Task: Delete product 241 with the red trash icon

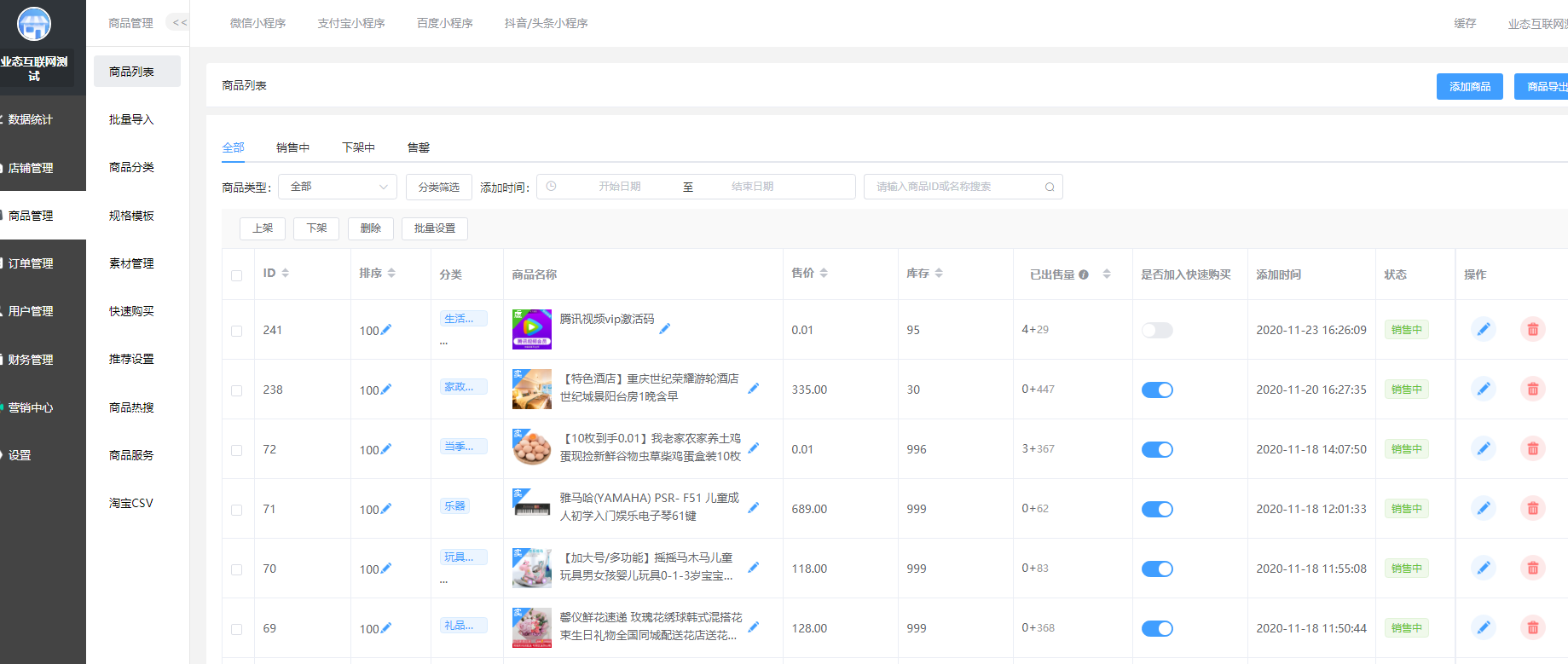Action: click(x=1532, y=329)
